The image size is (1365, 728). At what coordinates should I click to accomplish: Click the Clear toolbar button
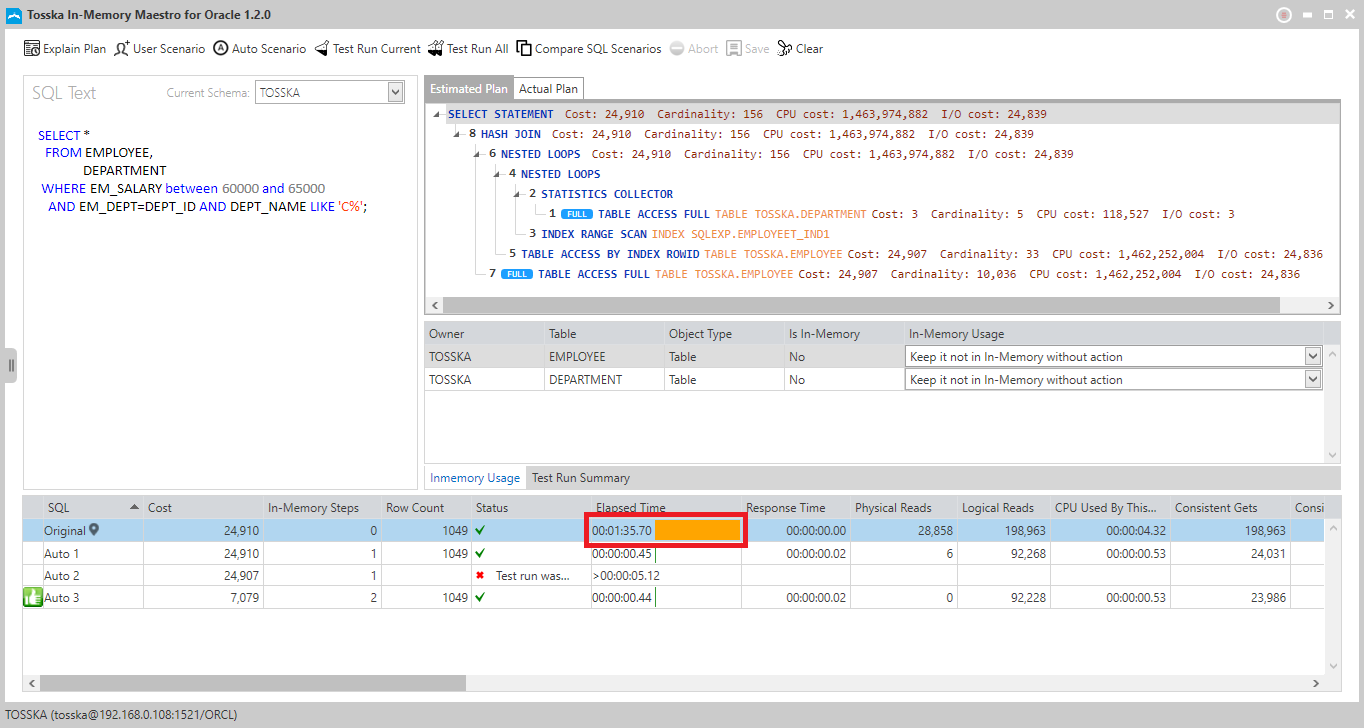point(800,49)
